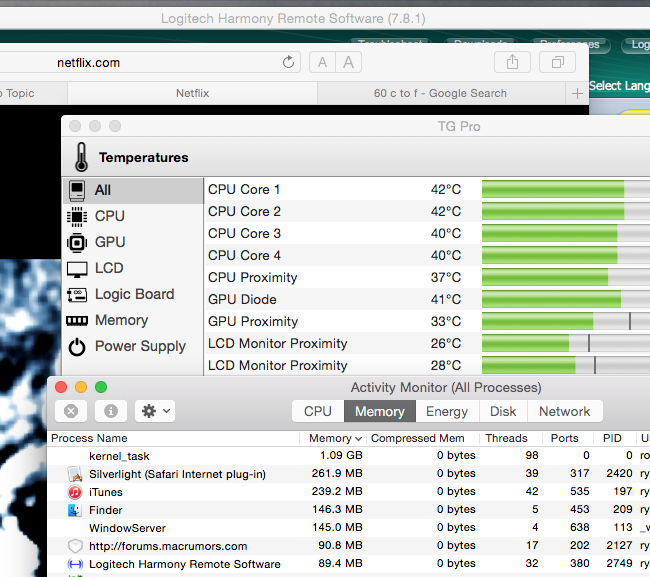Screen dimensions: 650x577
Task: Reload the netflix.com page in Safari
Action: coord(288,62)
